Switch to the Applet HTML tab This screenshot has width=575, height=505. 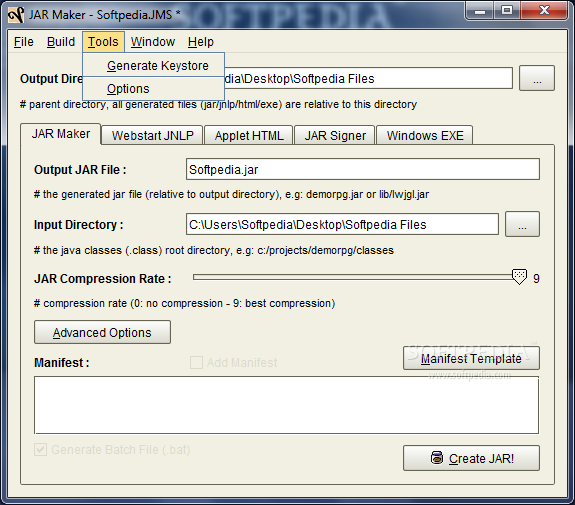tap(249, 136)
